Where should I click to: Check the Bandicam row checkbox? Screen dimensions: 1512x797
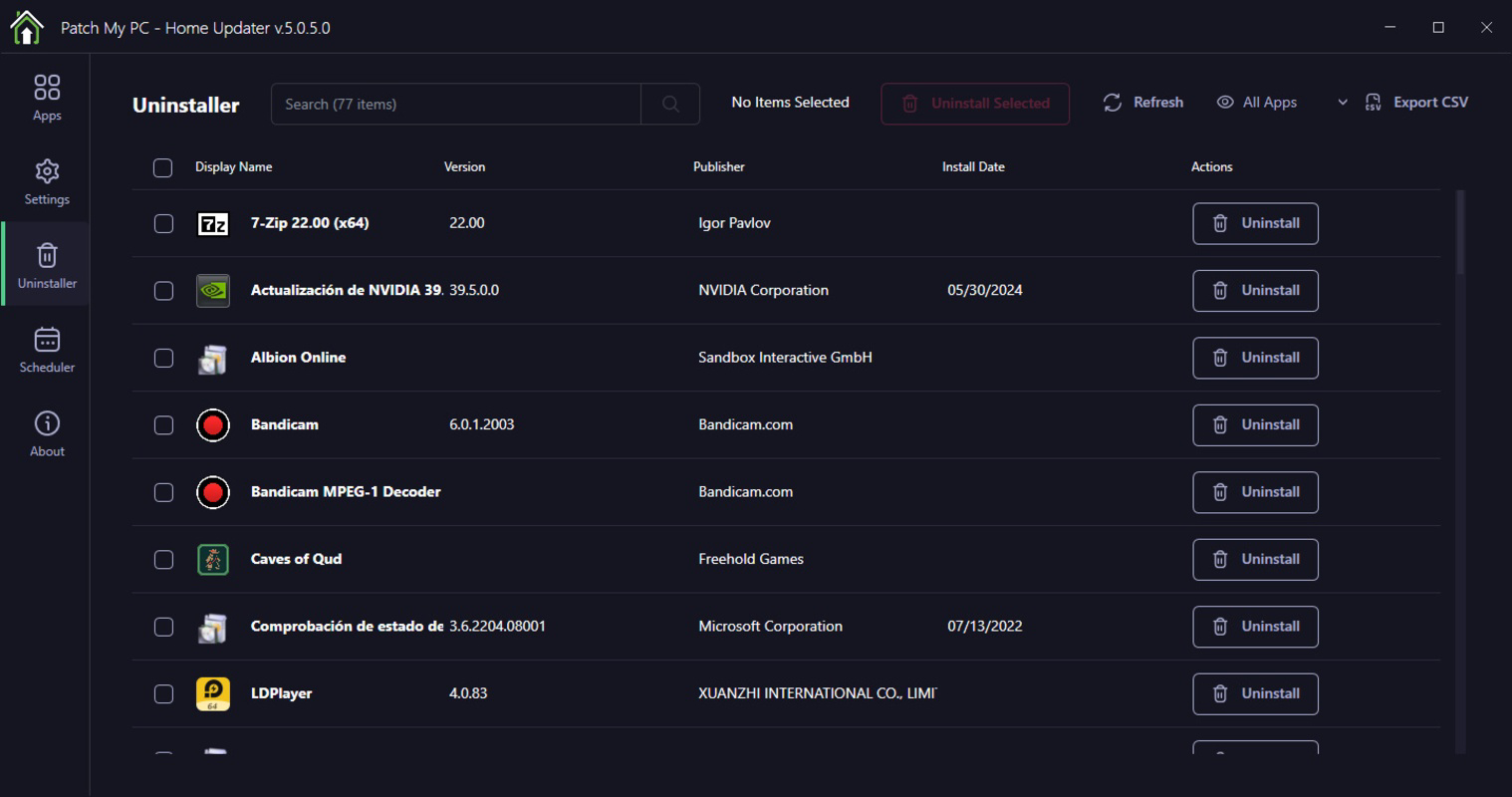click(x=164, y=425)
